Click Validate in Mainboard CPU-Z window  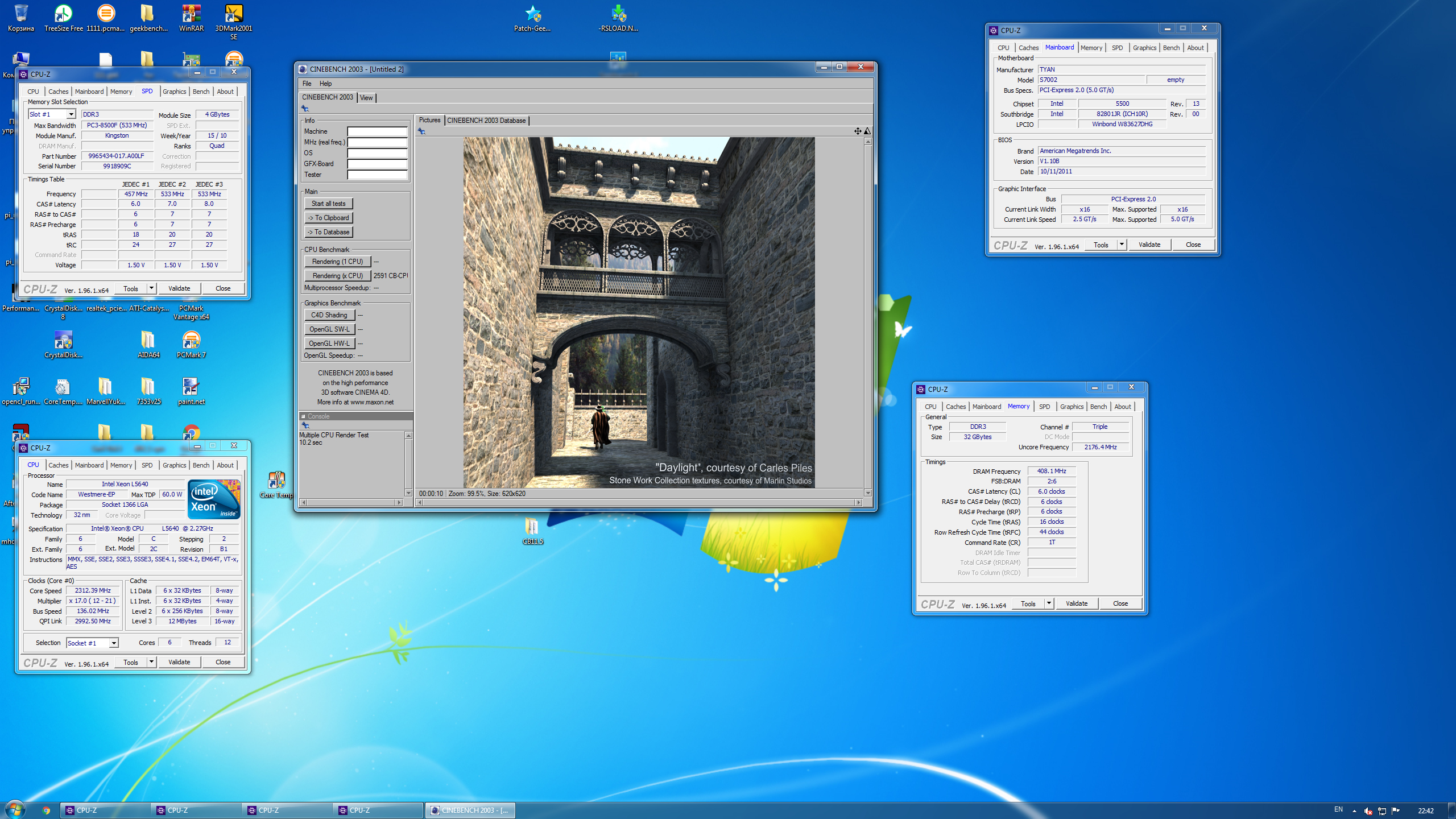pos(1149,245)
